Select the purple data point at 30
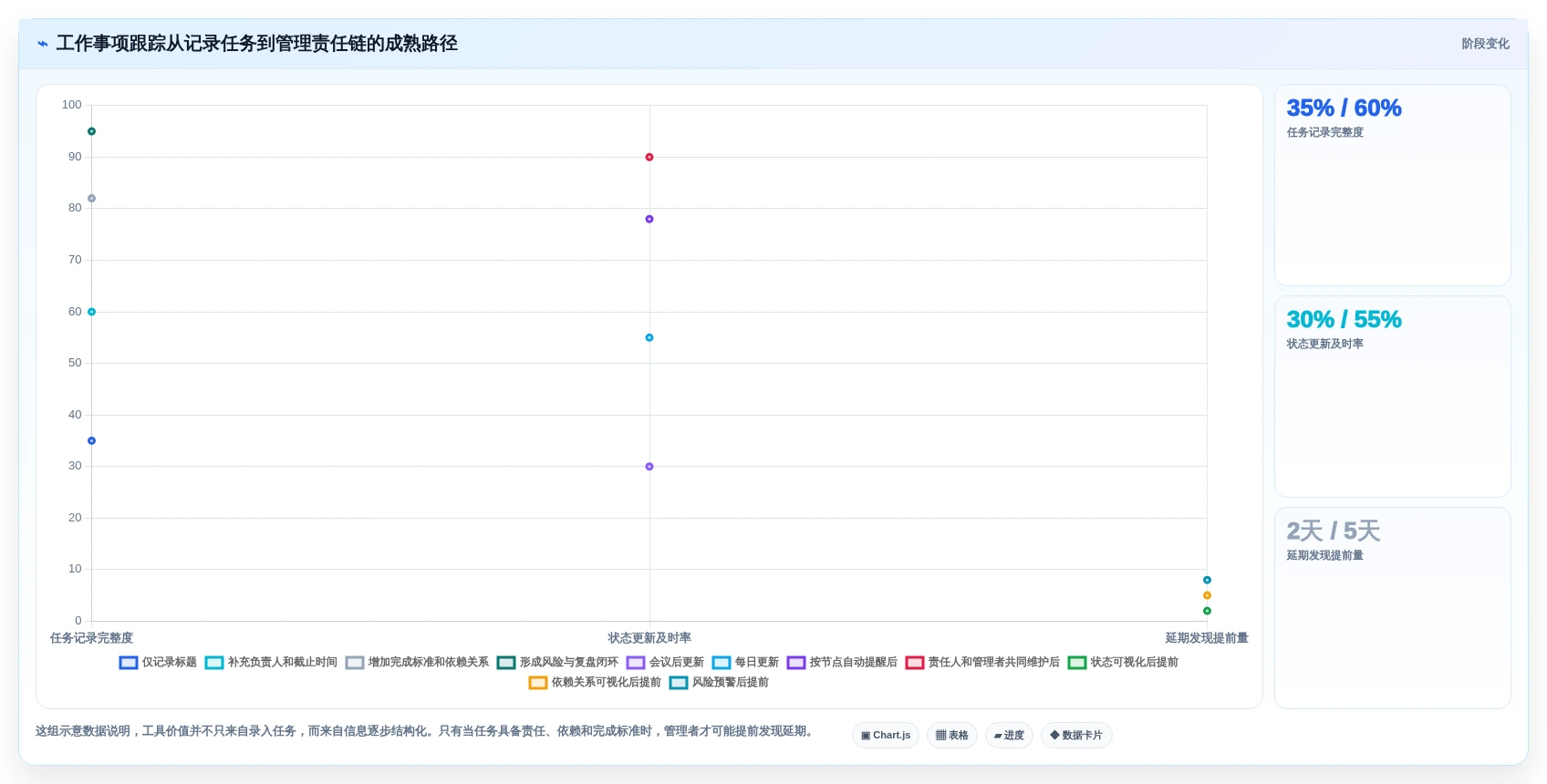 coord(649,467)
